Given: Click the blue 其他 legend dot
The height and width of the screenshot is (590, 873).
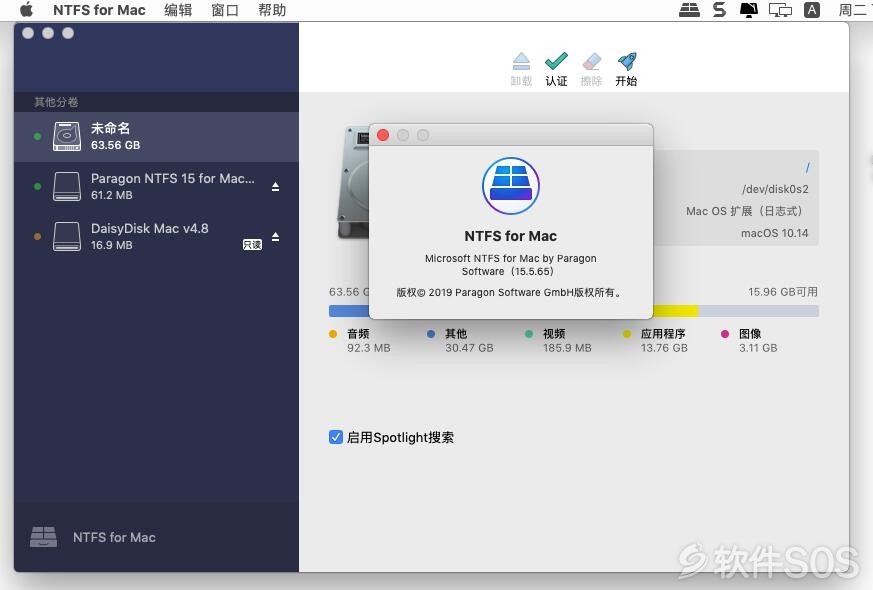Looking at the screenshot, I should pyautogui.click(x=431, y=334).
